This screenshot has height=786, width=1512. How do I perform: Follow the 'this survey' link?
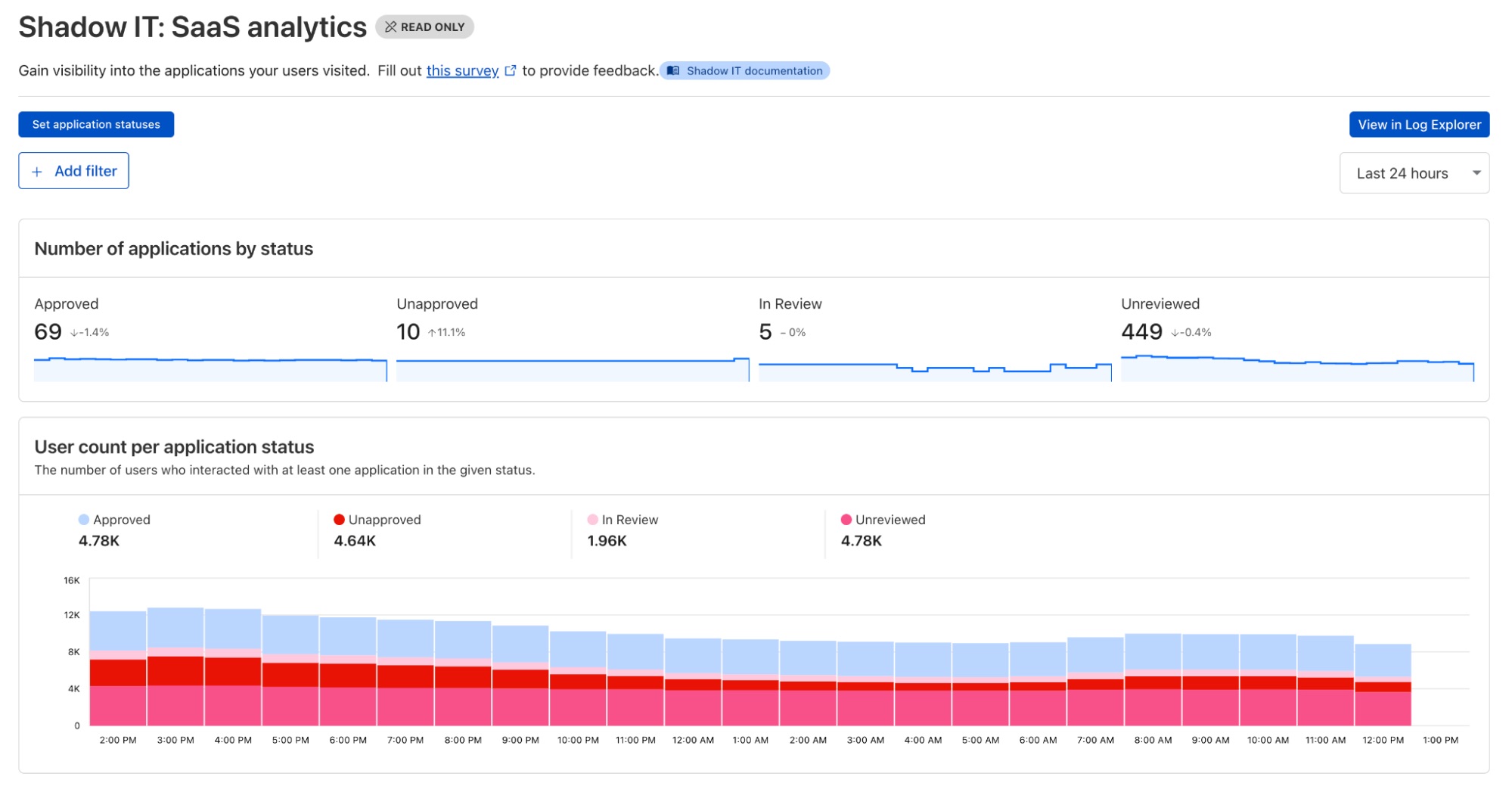462,70
